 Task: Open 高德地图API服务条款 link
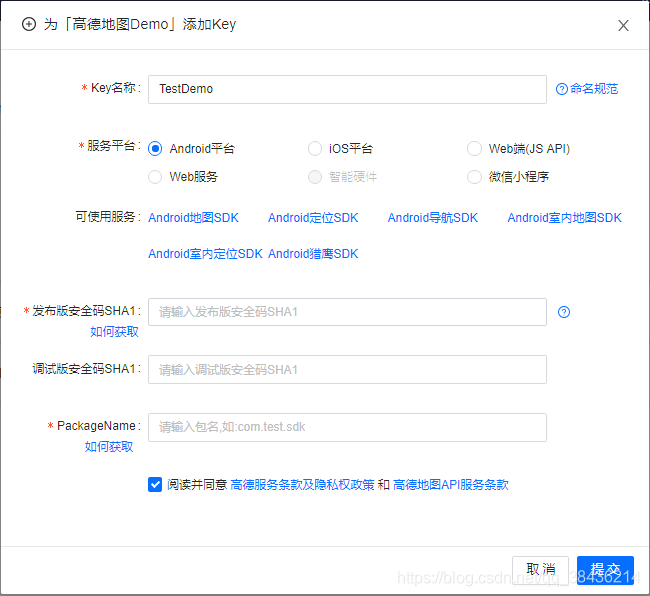(x=451, y=485)
